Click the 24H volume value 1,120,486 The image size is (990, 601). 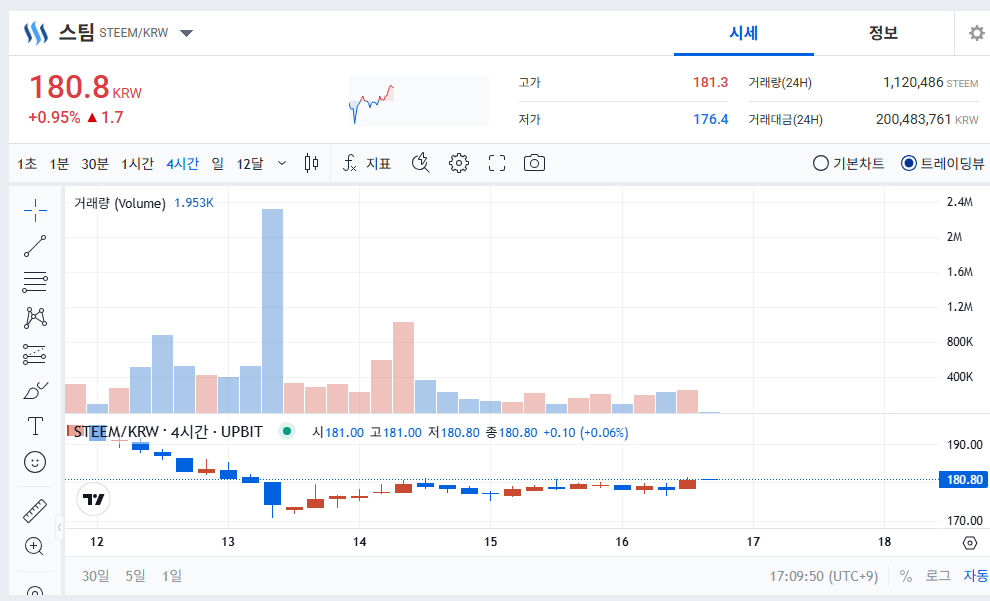coord(913,83)
